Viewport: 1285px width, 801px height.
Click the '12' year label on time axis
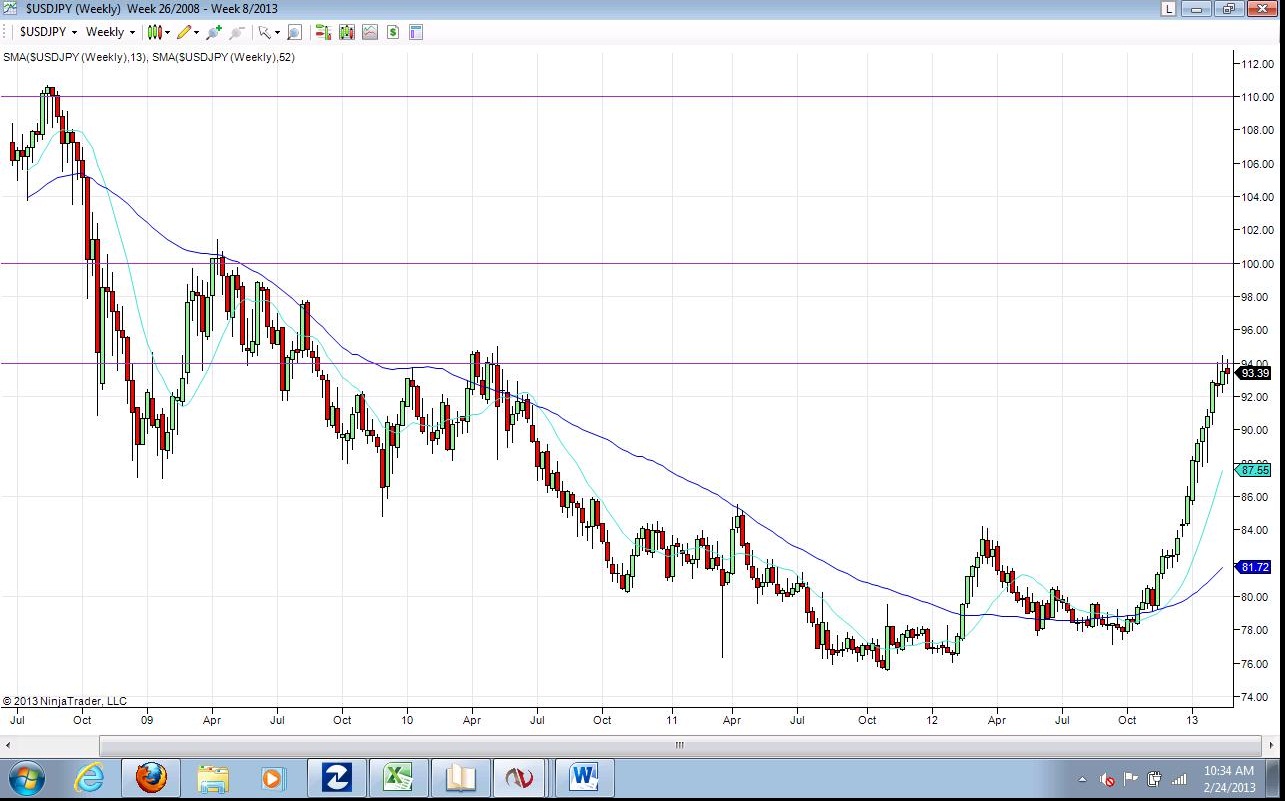coord(932,720)
